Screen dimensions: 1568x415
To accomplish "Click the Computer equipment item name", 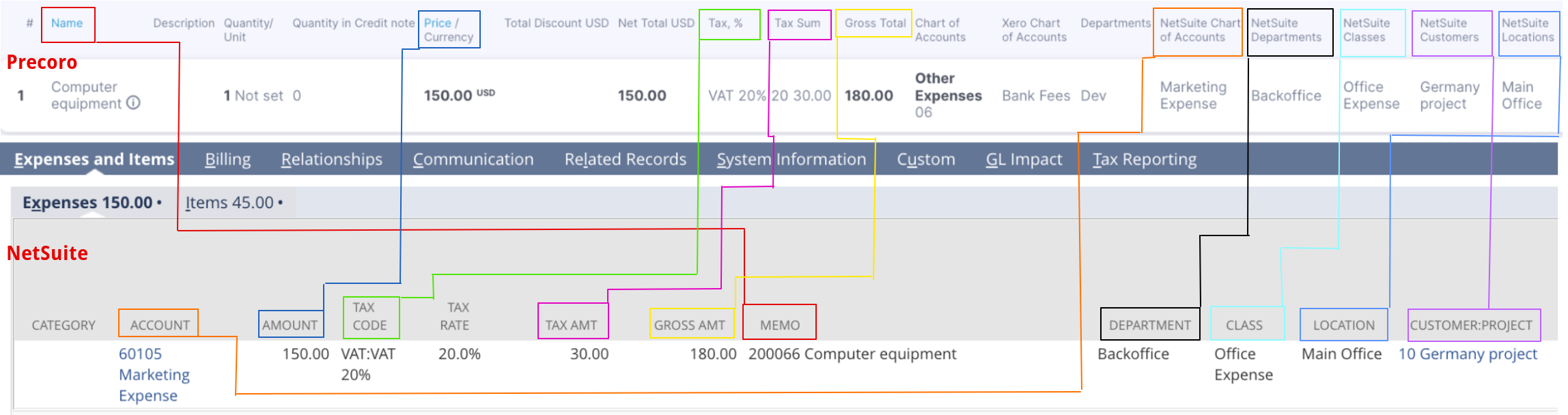I will pos(86,96).
